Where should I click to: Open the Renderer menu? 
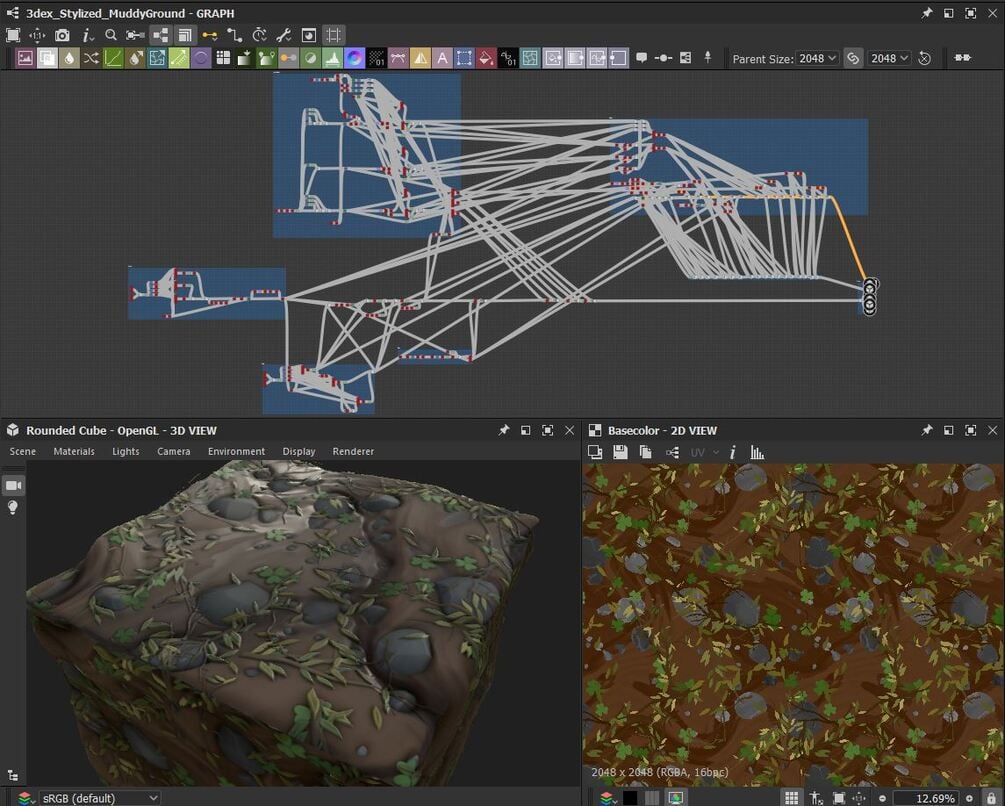(x=353, y=452)
